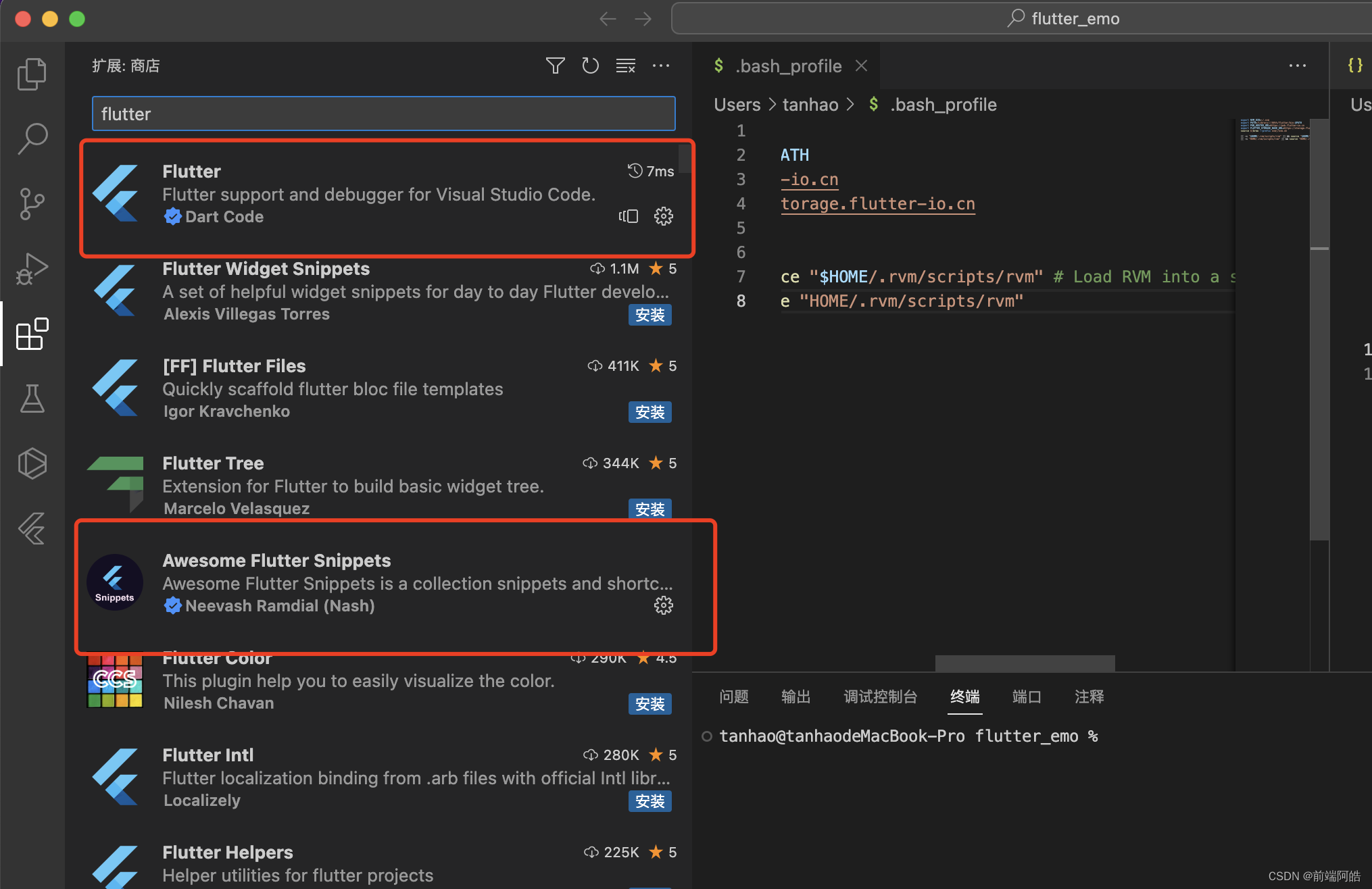Click .bash_profile breadcrumb segment

coord(943,105)
